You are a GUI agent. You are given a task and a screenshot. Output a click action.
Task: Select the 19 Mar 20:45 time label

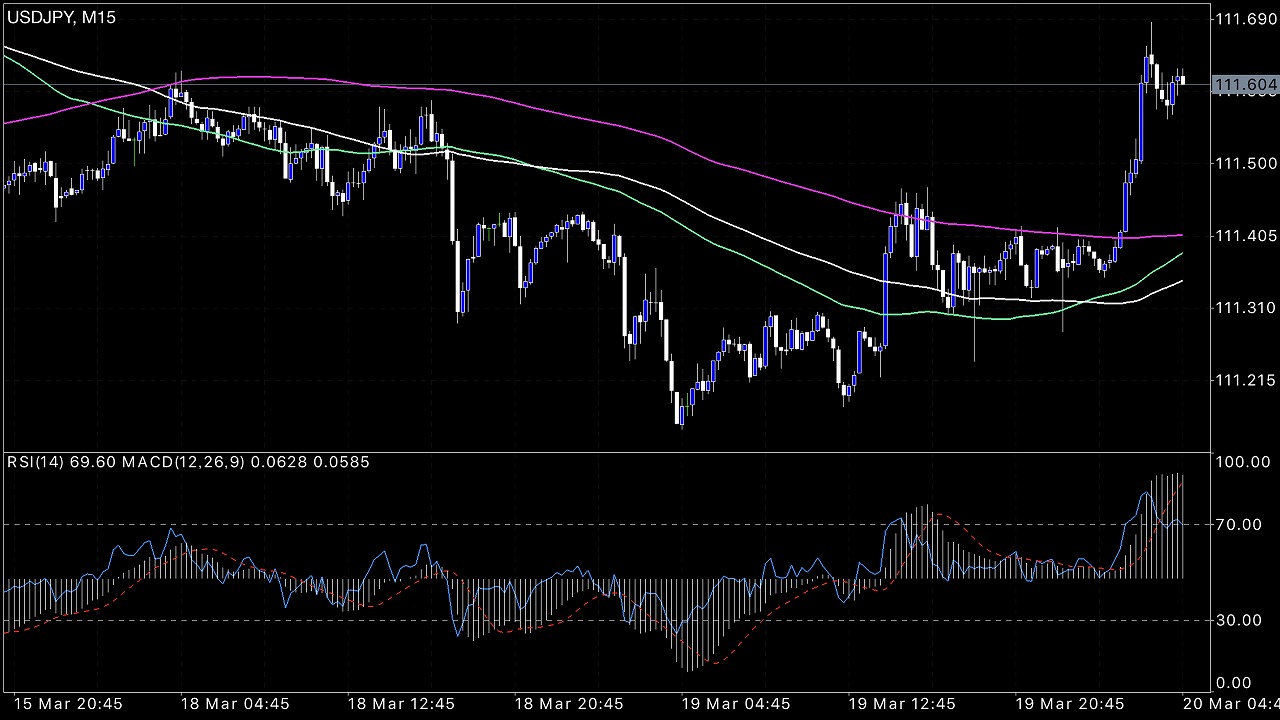coord(1070,704)
